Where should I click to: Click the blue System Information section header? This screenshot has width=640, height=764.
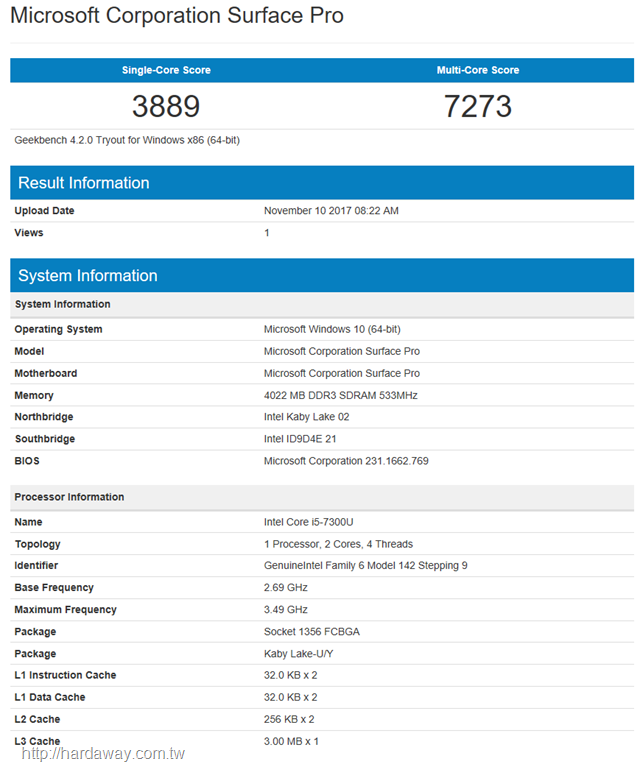click(x=322, y=275)
